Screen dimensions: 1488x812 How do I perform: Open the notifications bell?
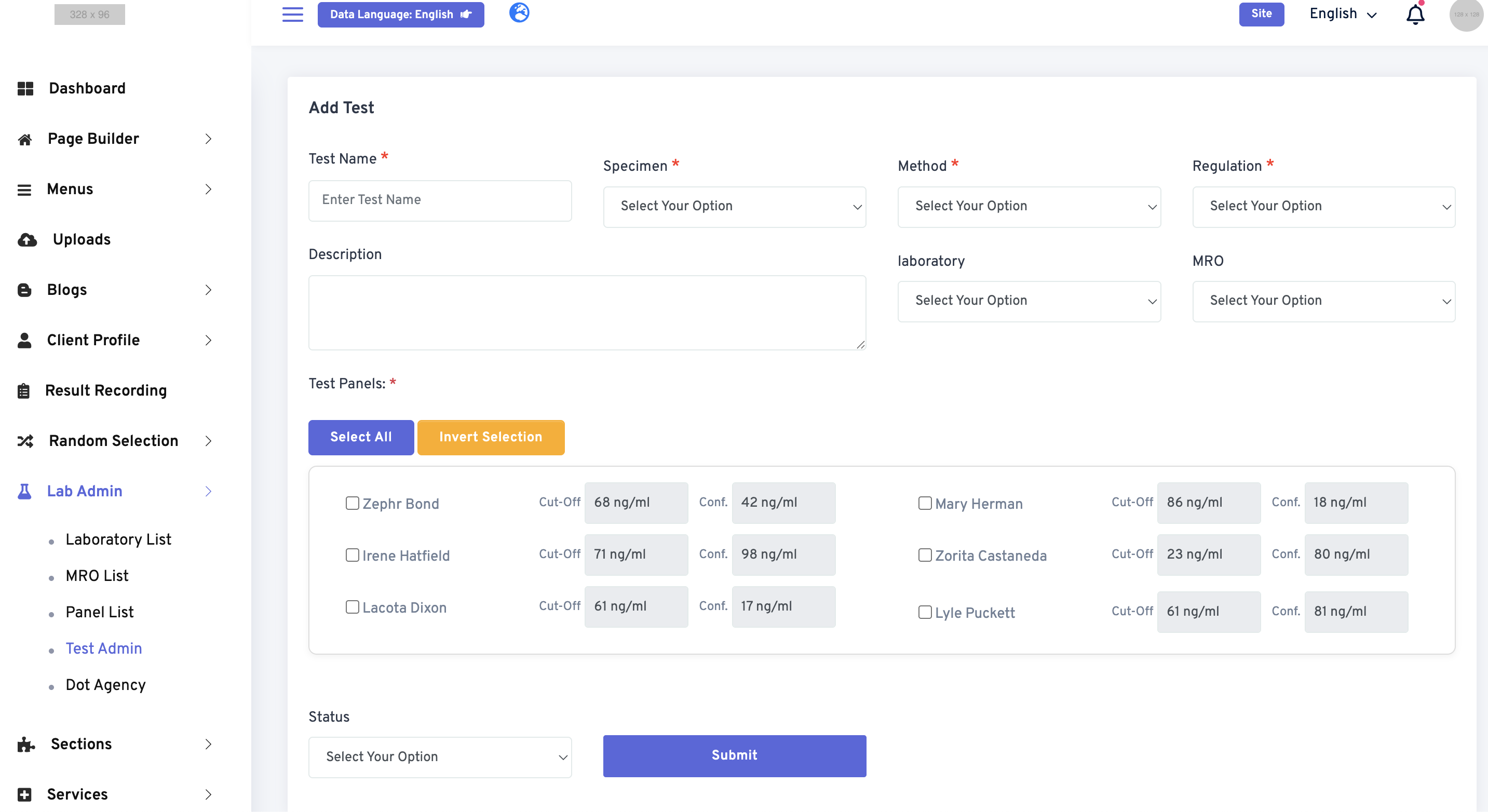coord(1415,15)
